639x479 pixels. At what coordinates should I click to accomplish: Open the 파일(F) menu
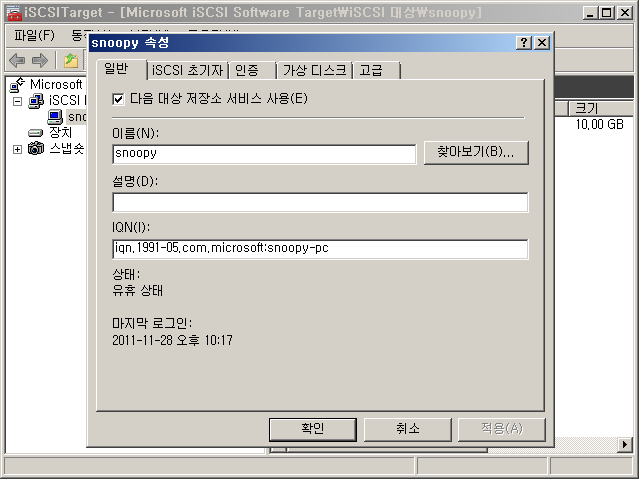[34, 35]
